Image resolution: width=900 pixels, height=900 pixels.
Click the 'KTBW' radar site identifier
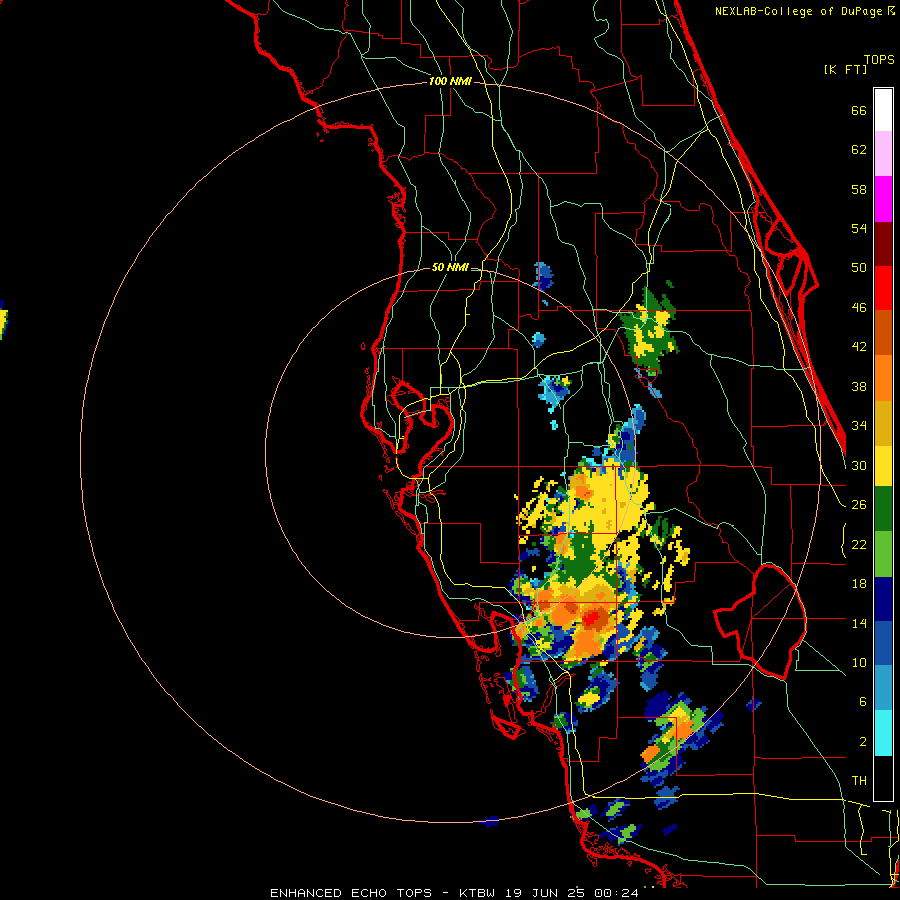479,893
